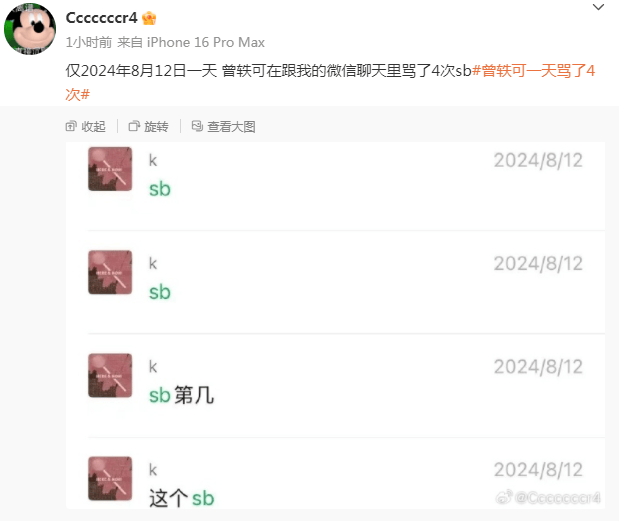
Task: Open Cccccccr4's Mickey Mouse profile avatar
Action: point(30,29)
